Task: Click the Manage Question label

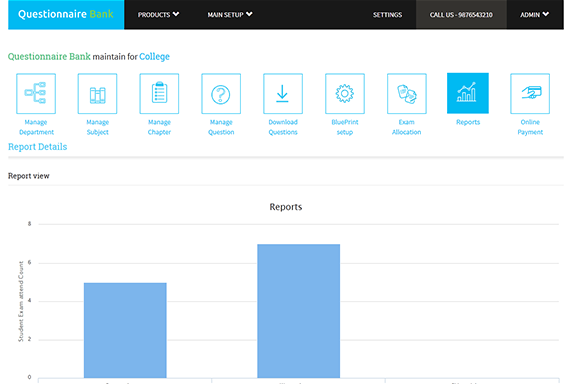Action: (221, 127)
